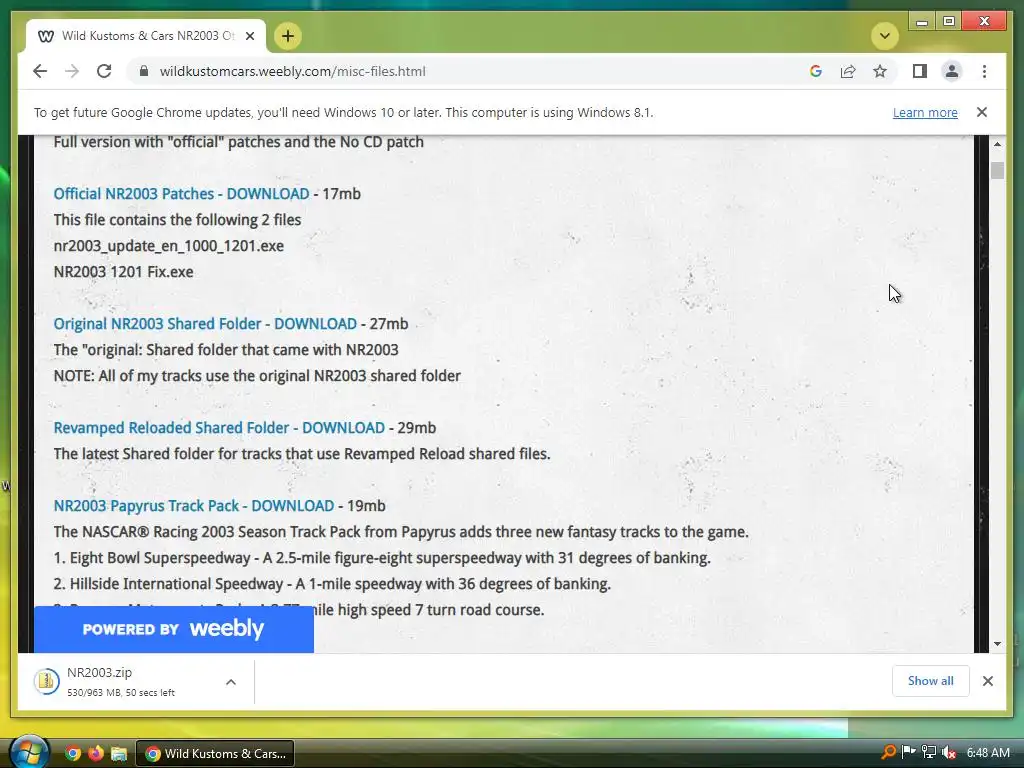
Task: Click the Google search icon in address bar
Action: pos(816,71)
